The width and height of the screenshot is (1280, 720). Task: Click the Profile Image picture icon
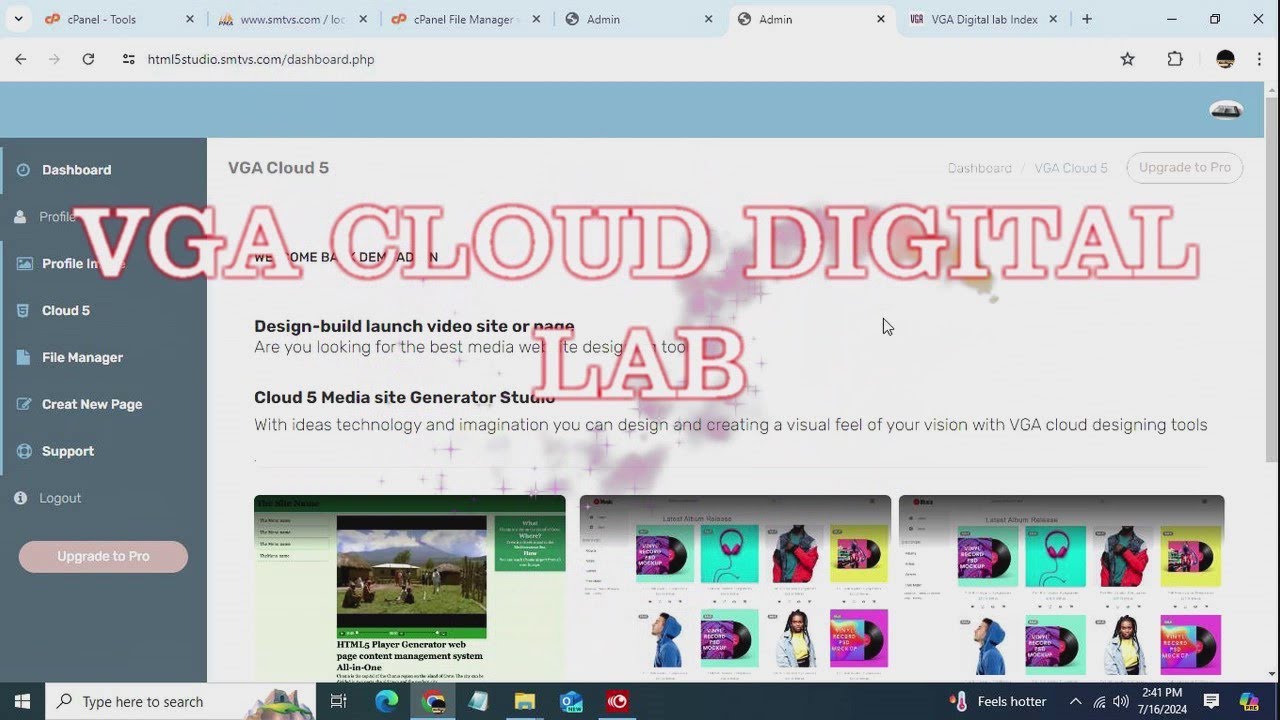tap(23, 264)
